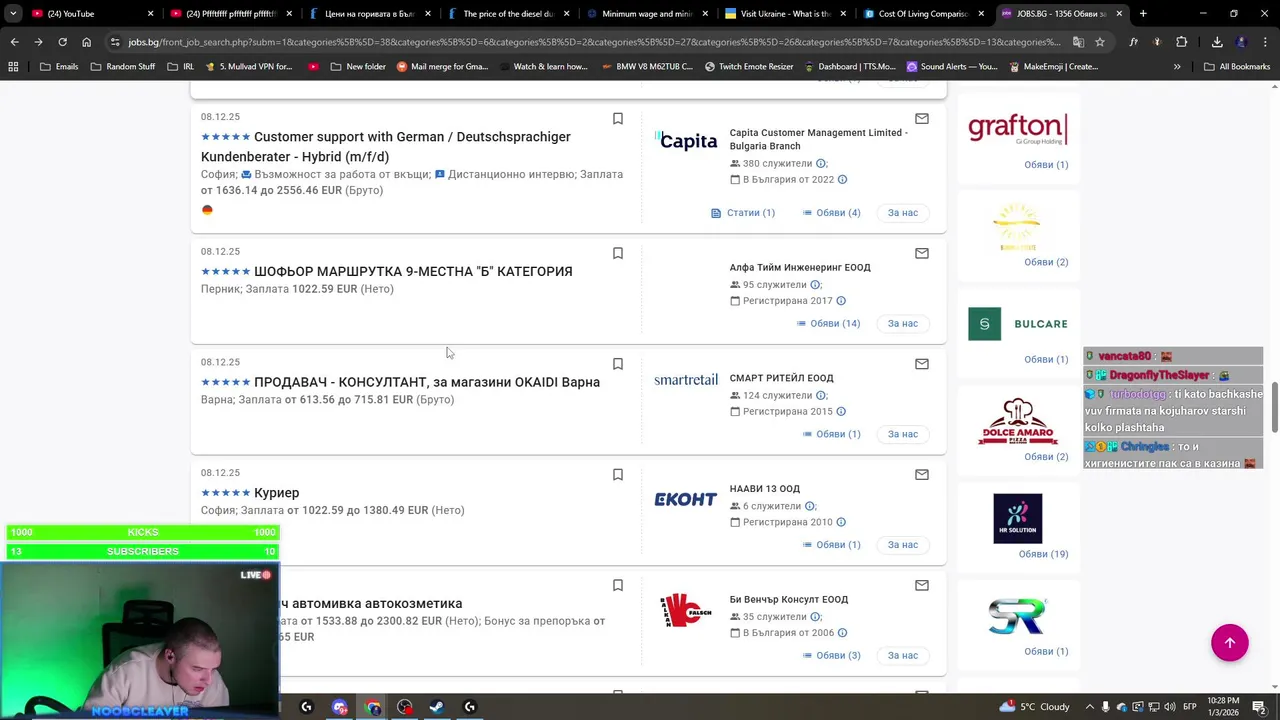The width and height of the screenshot is (1280, 720).
Task: Open Capita Статии (1) link
Action: click(x=743, y=213)
